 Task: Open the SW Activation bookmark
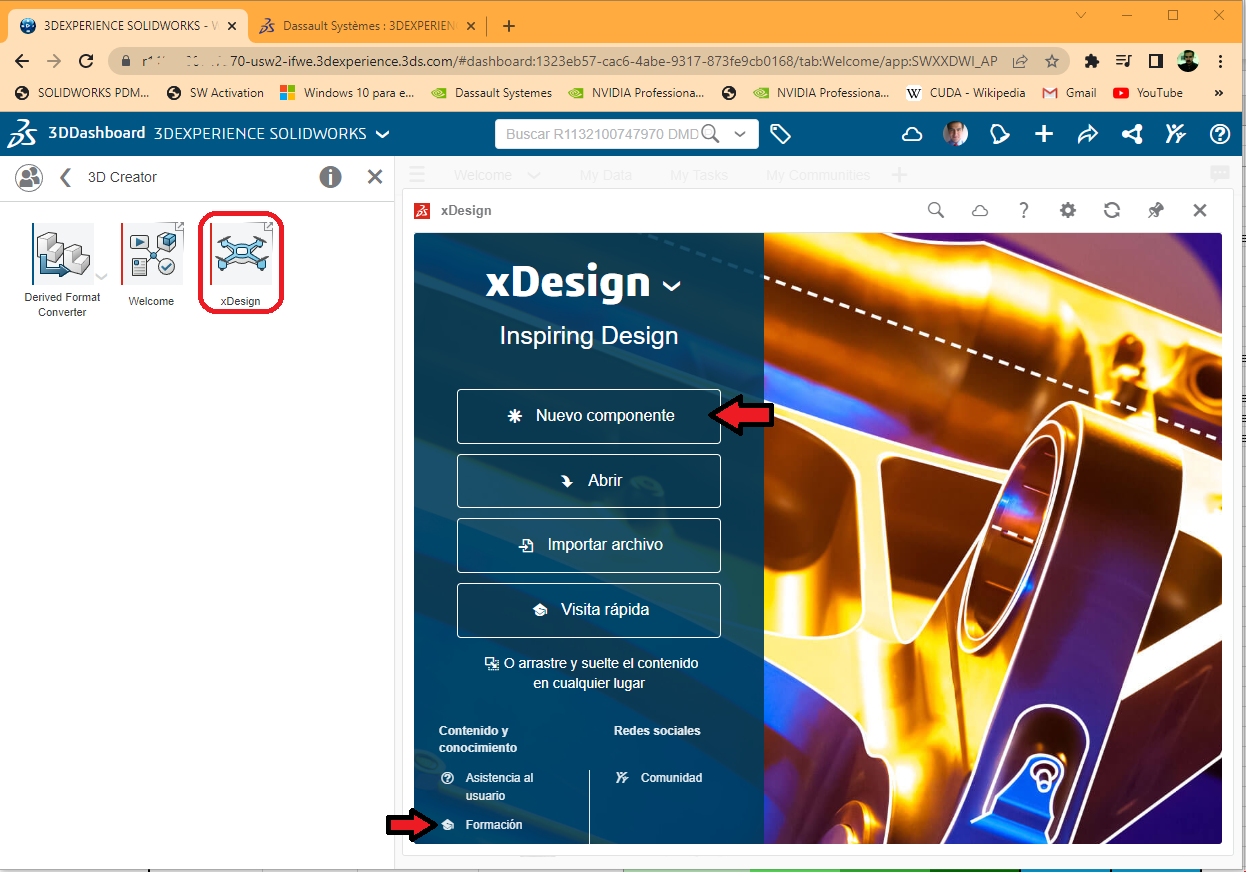click(215, 93)
